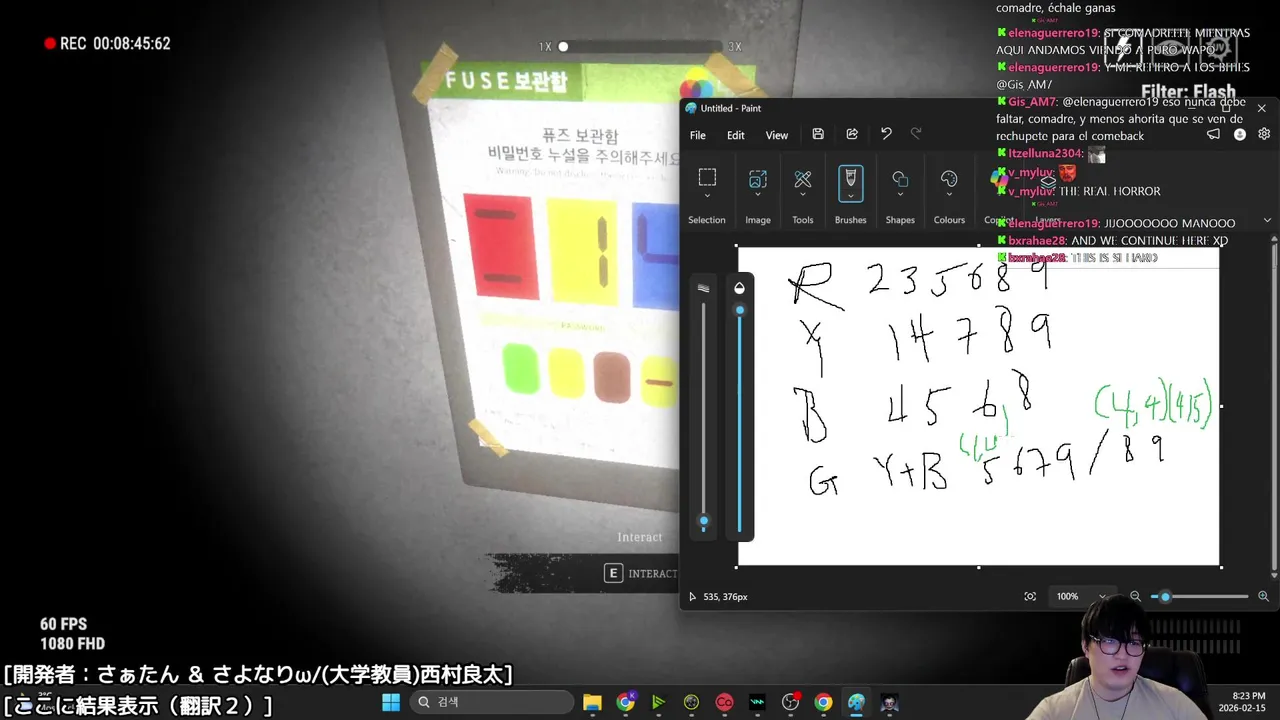Save the Paint document with disk icon

click(818, 134)
